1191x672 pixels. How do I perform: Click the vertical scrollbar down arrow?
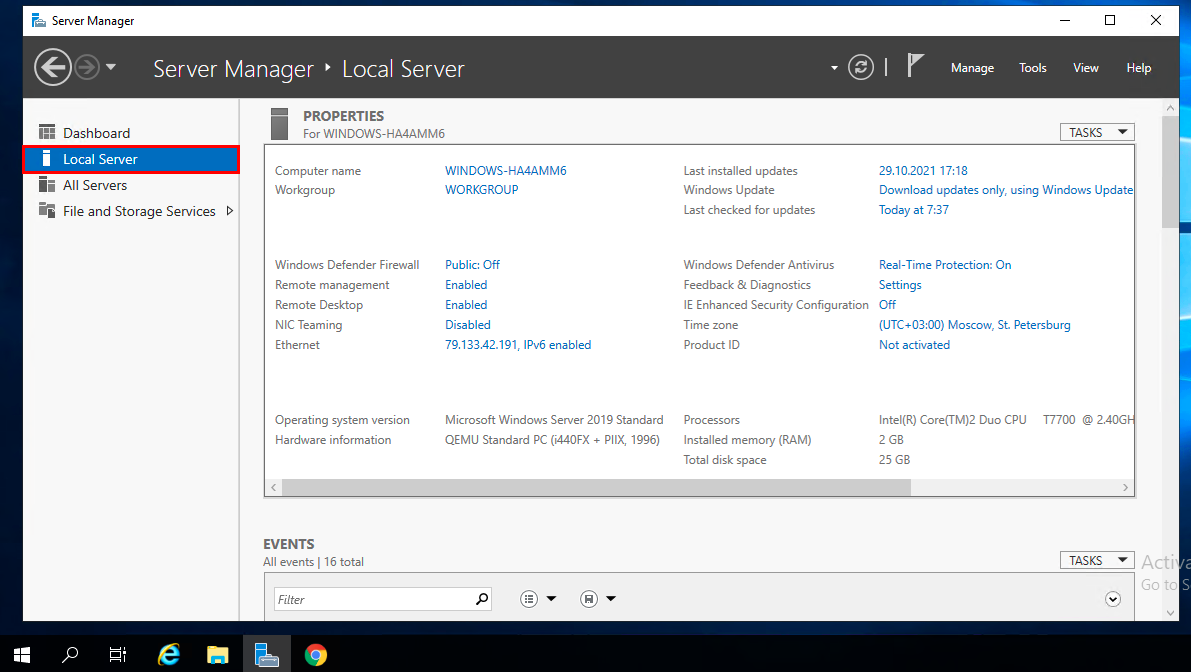tap(1170, 612)
